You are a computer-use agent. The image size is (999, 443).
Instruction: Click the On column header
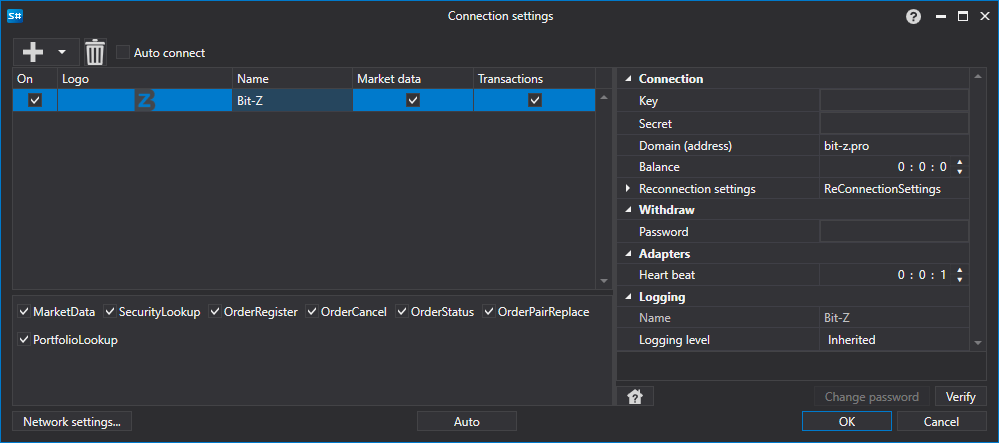(x=35, y=79)
